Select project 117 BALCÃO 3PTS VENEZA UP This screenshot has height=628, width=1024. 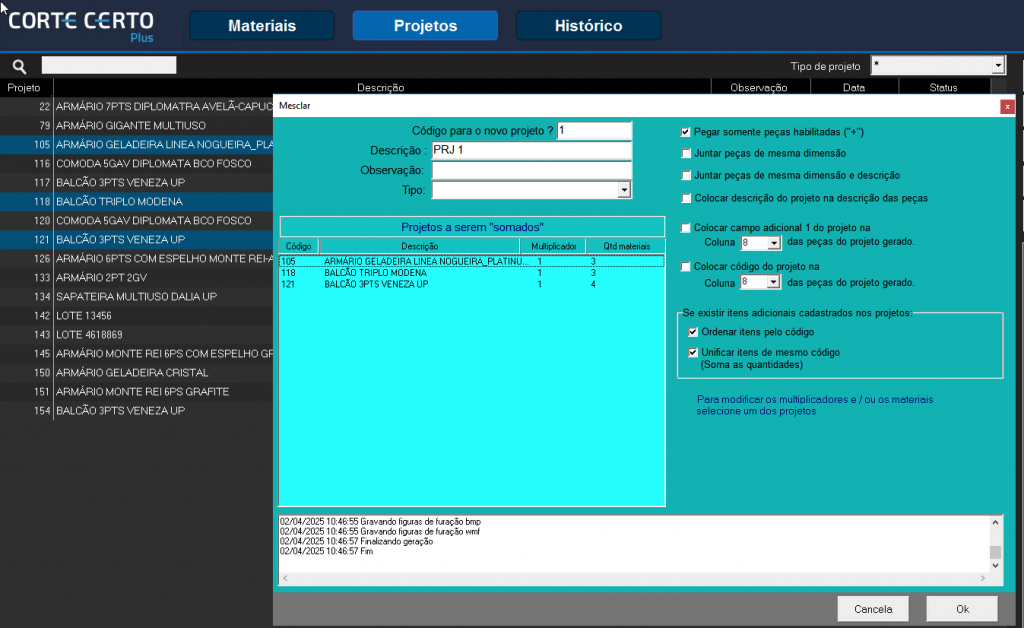pos(136,182)
